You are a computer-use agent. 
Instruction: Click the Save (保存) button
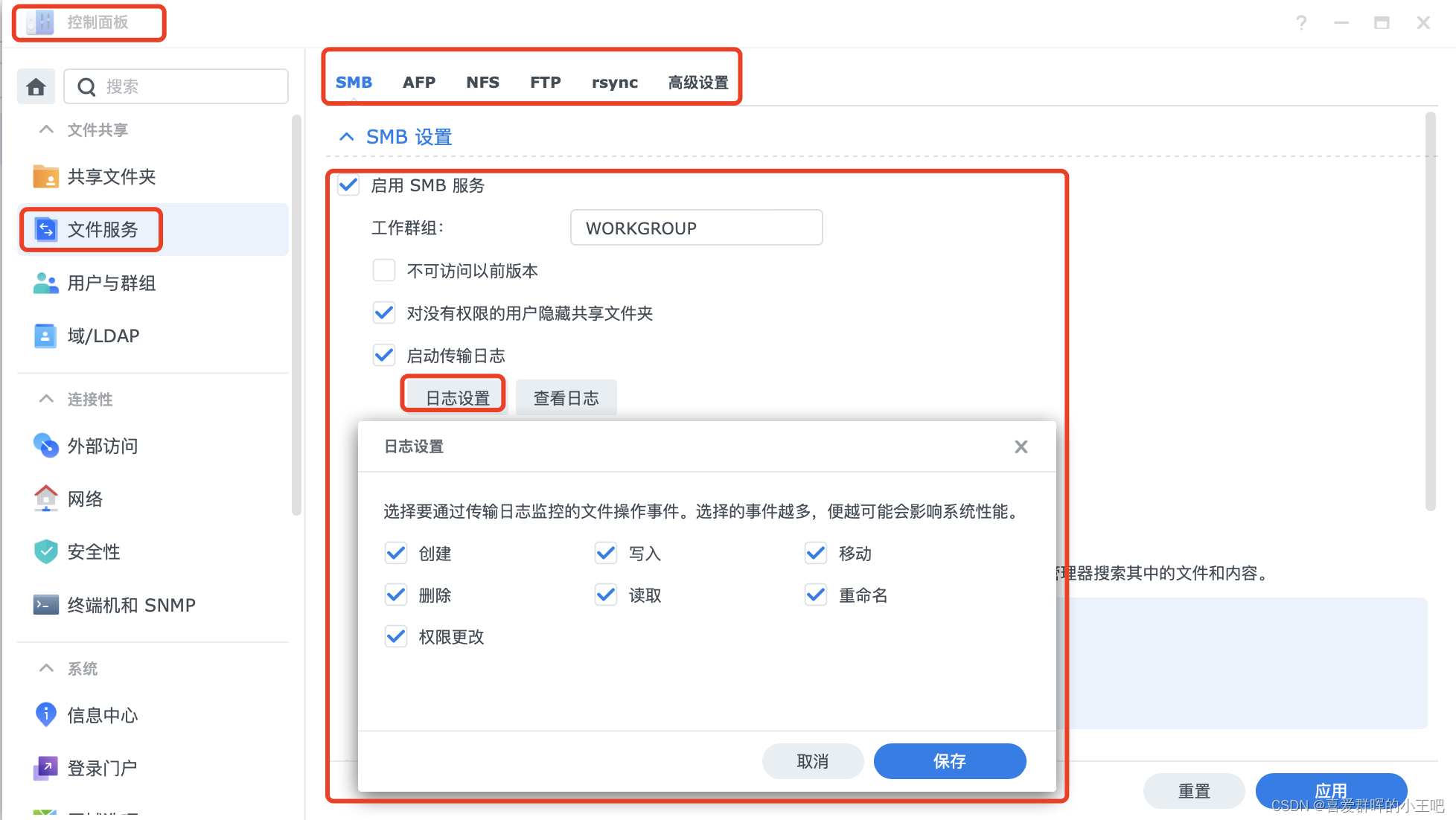coord(949,761)
